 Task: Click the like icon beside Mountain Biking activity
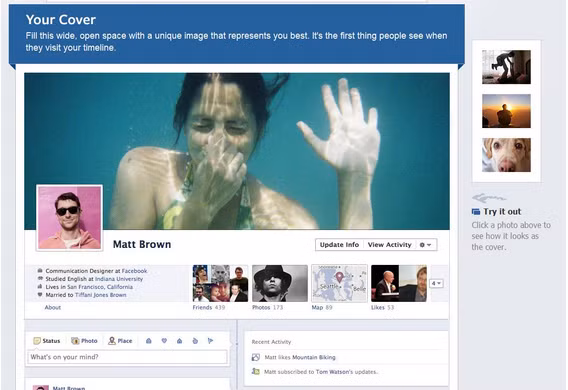pos(256,357)
